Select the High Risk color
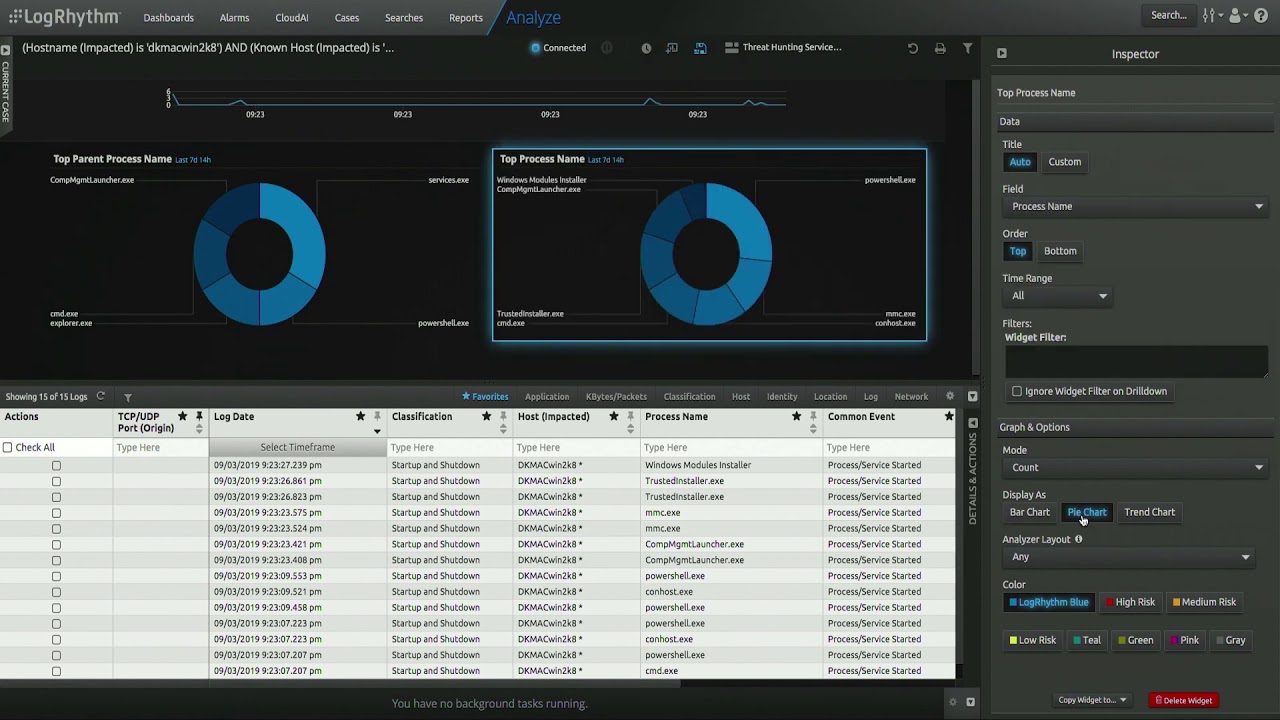The width and height of the screenshot is (1280, 720). pyautogui.click(x=1130, y=602)
